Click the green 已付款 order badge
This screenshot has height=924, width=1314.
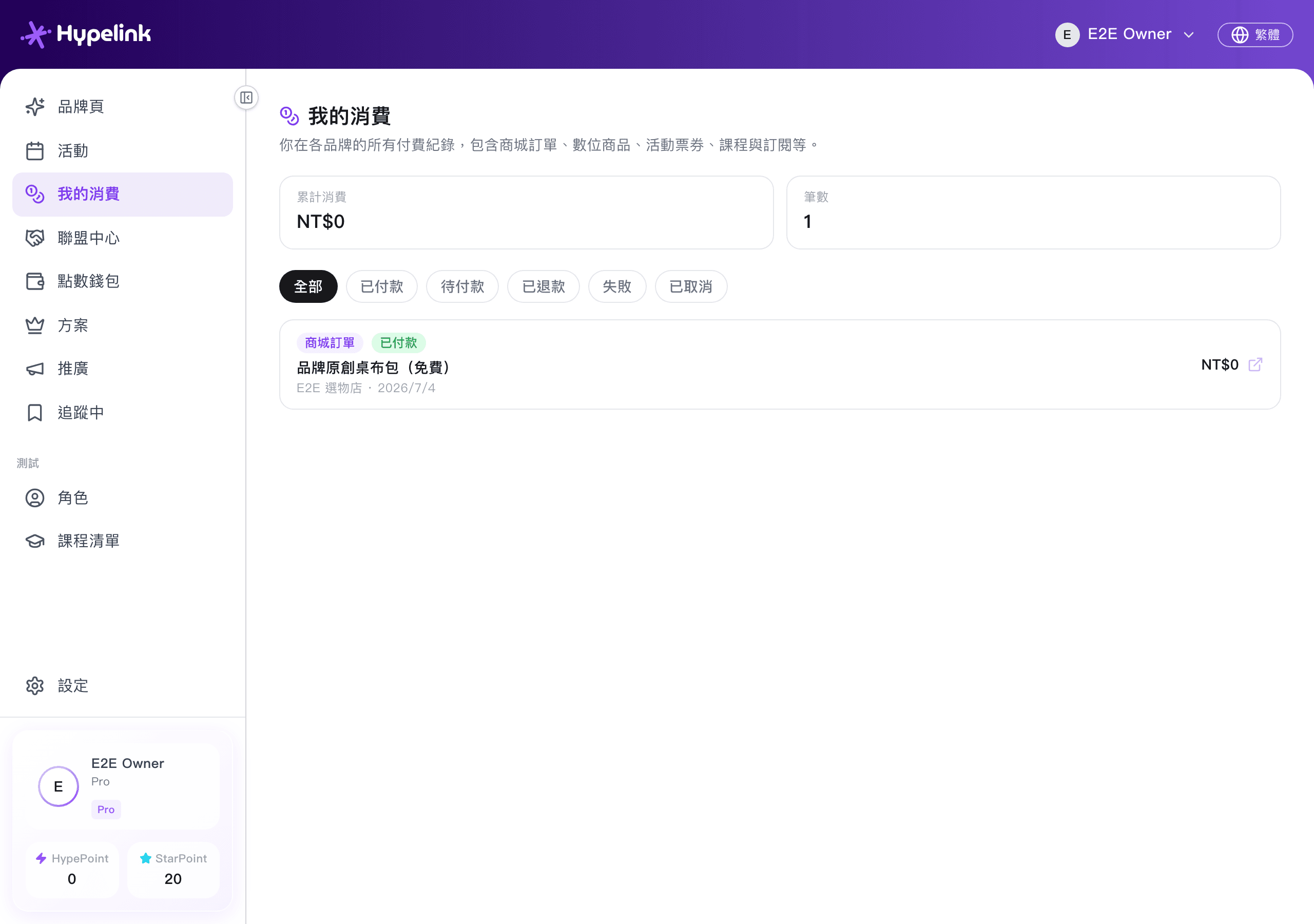(398, 343)
